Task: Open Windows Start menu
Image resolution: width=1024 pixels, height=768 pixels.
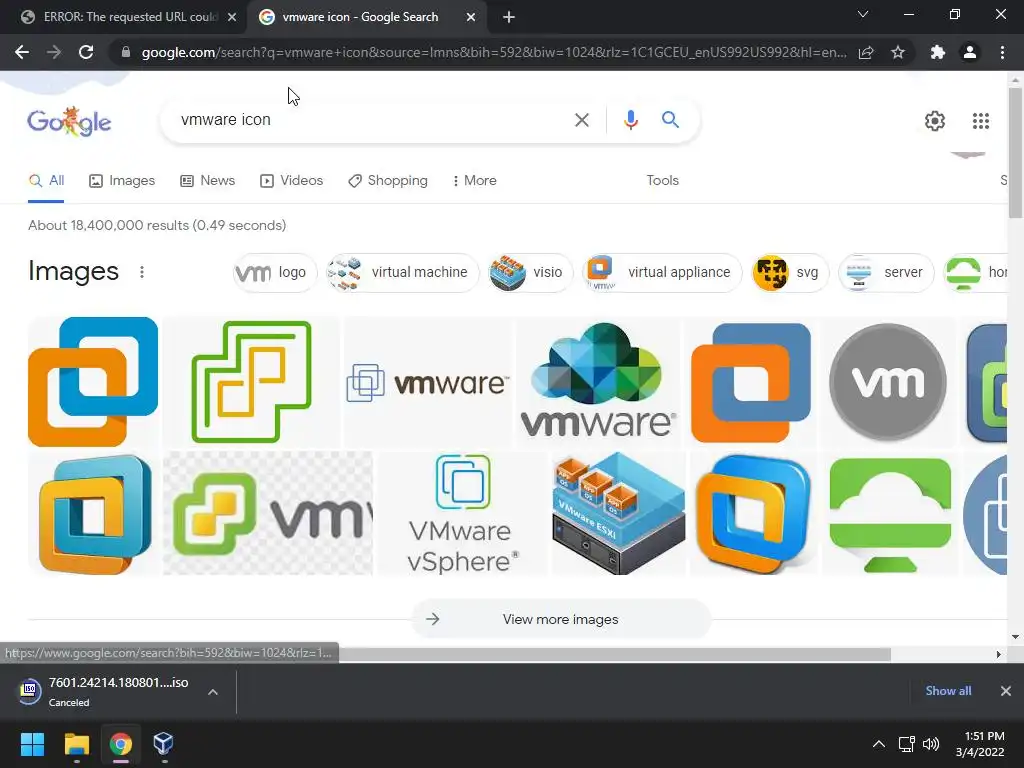Action: [32, 744]
